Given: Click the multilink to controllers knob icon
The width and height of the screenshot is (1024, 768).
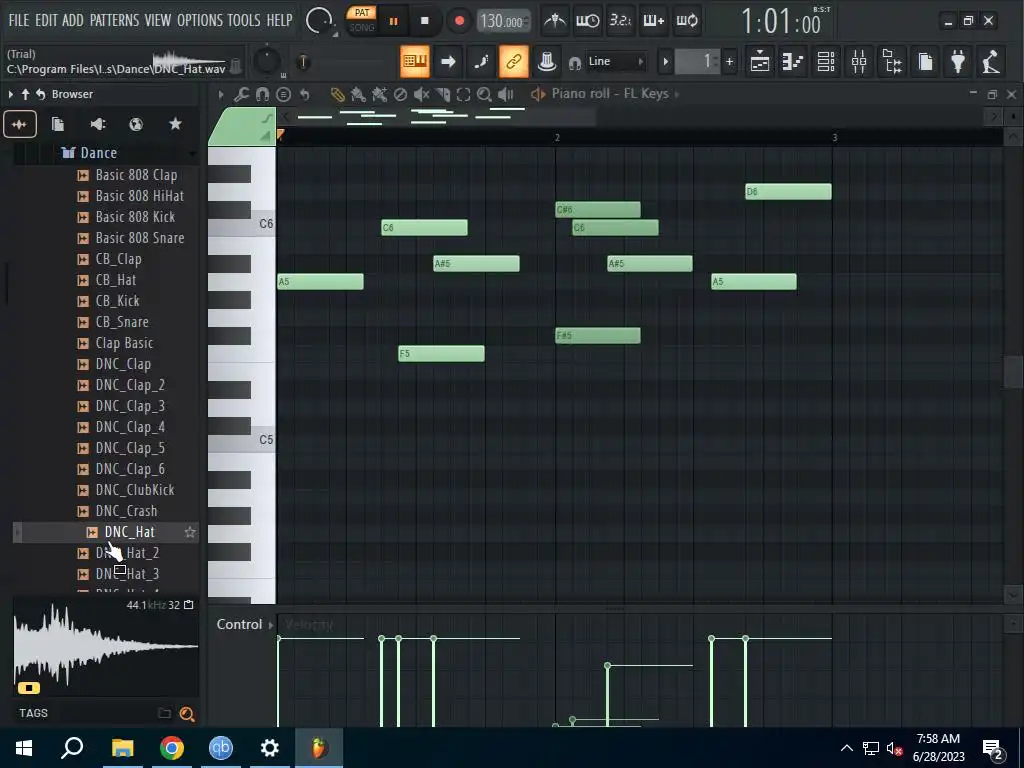Looking at the screenshot, I should pos(547,61).
